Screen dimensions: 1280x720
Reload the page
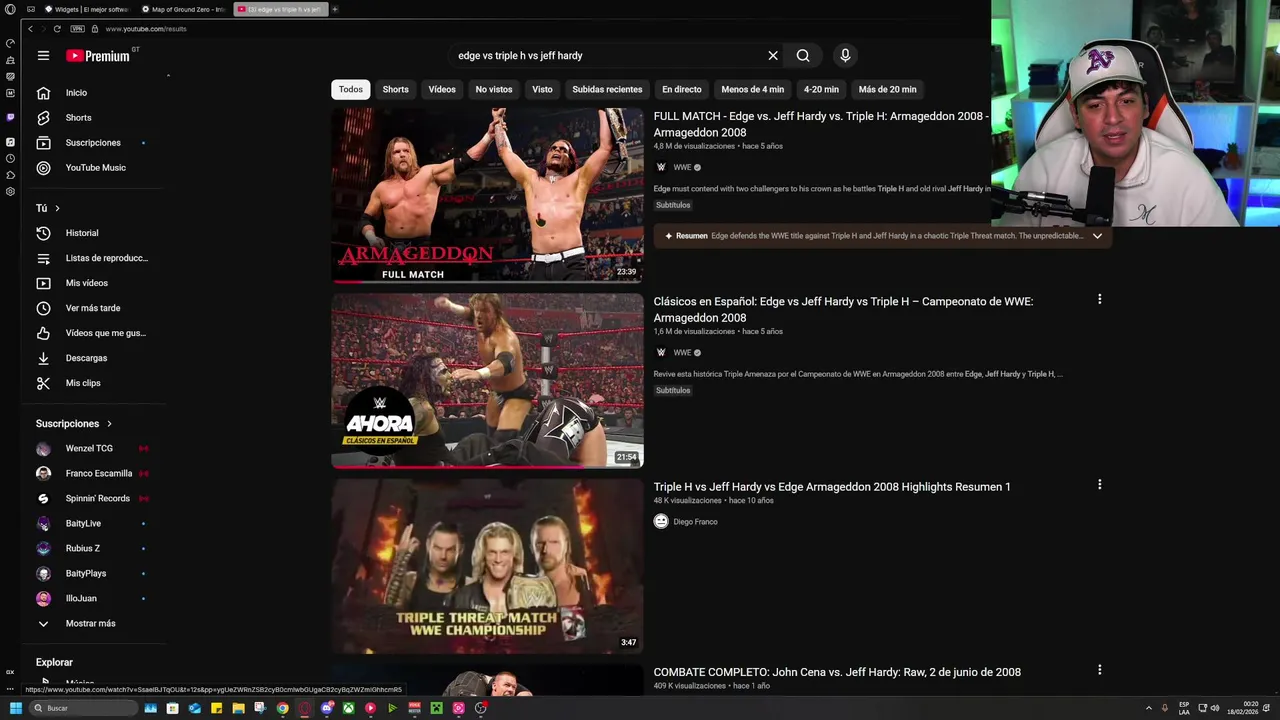[x=57, y=29]
